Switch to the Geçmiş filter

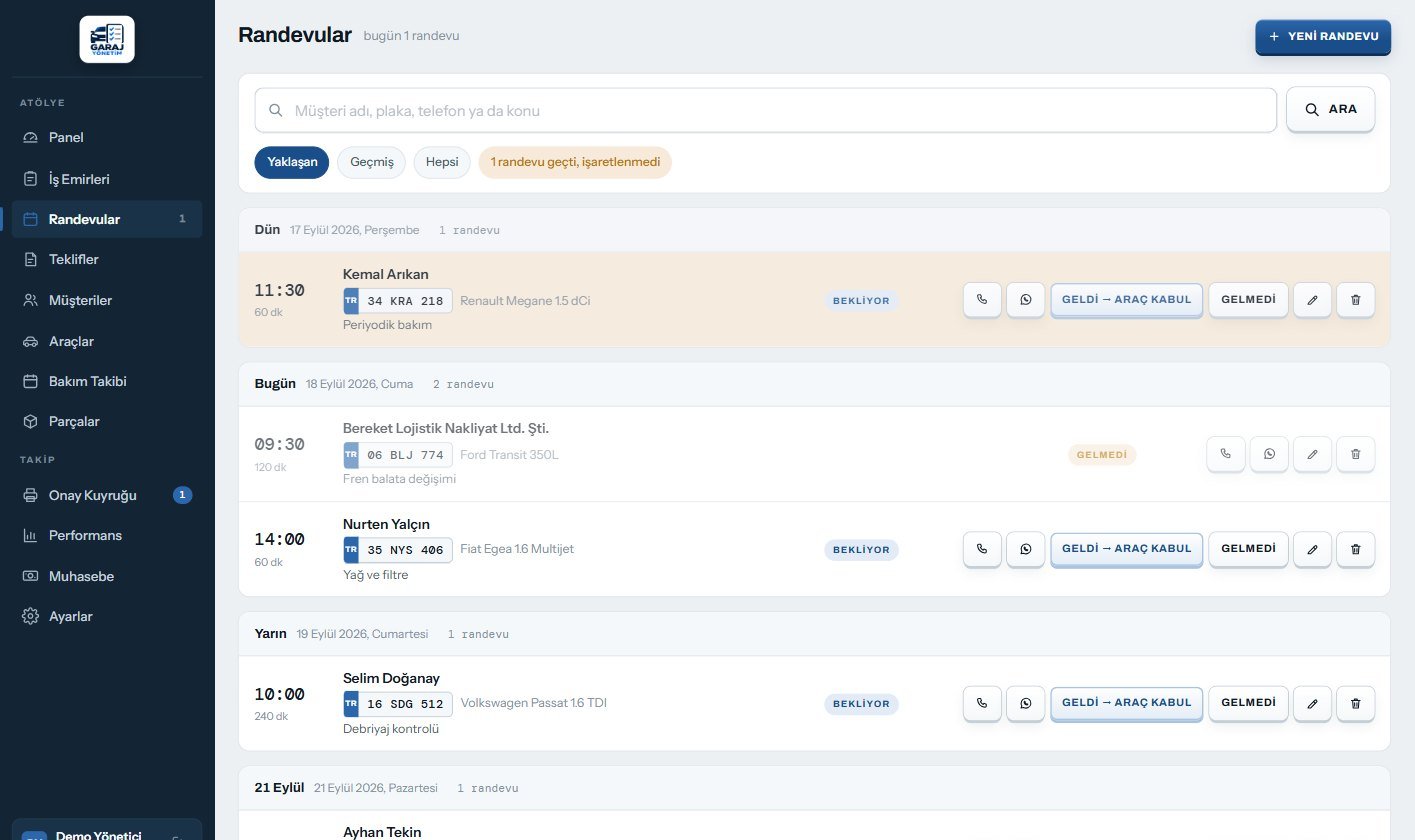coord(372,163)
